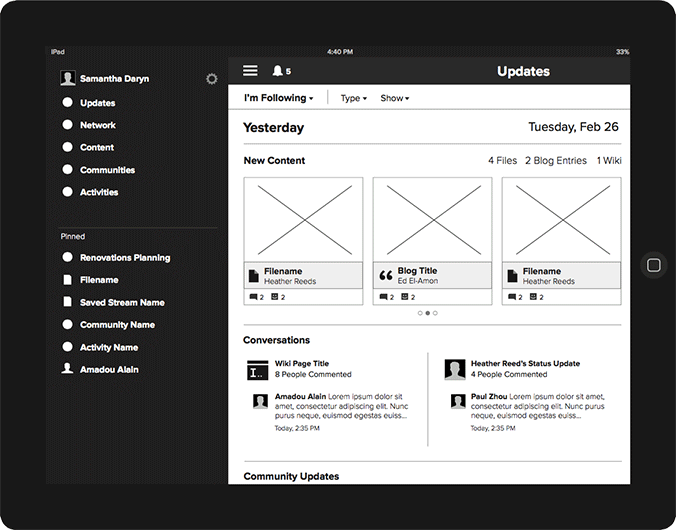Open Heather Reed's Status Update
This screenshot has height=530, width=676.
(525, 364)
